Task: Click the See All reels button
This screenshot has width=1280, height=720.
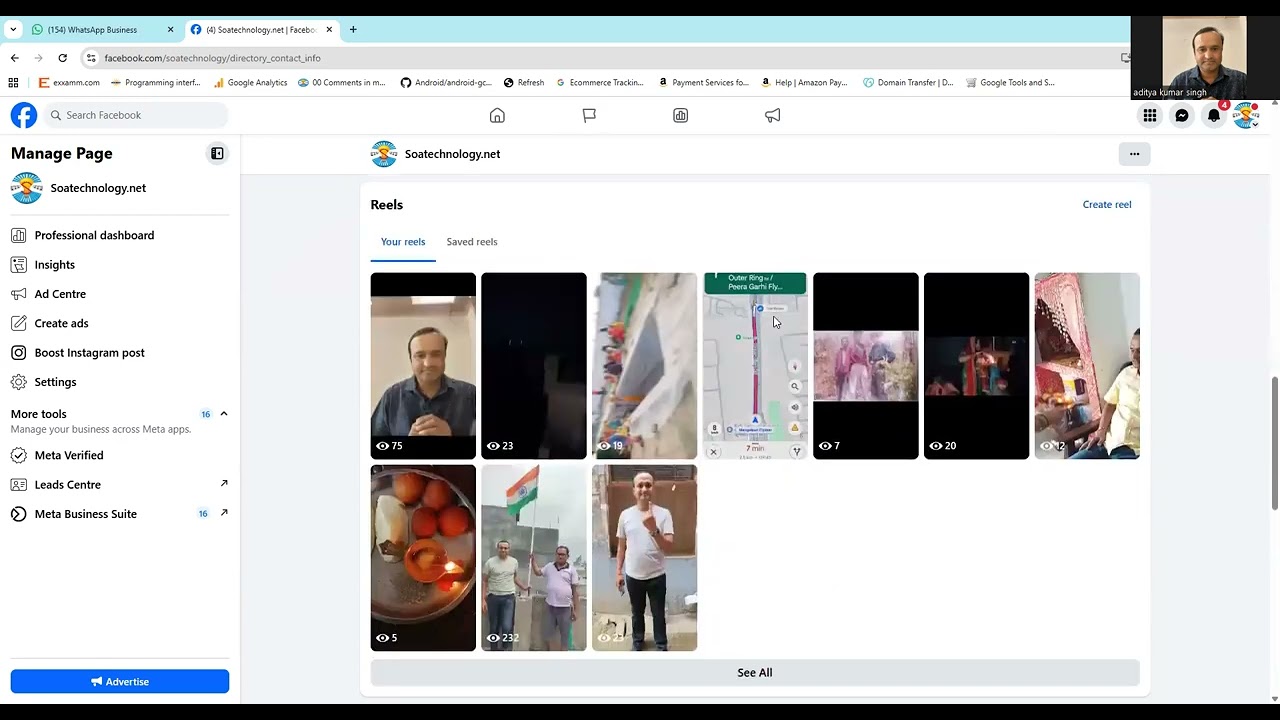Action: click(755, 673)
